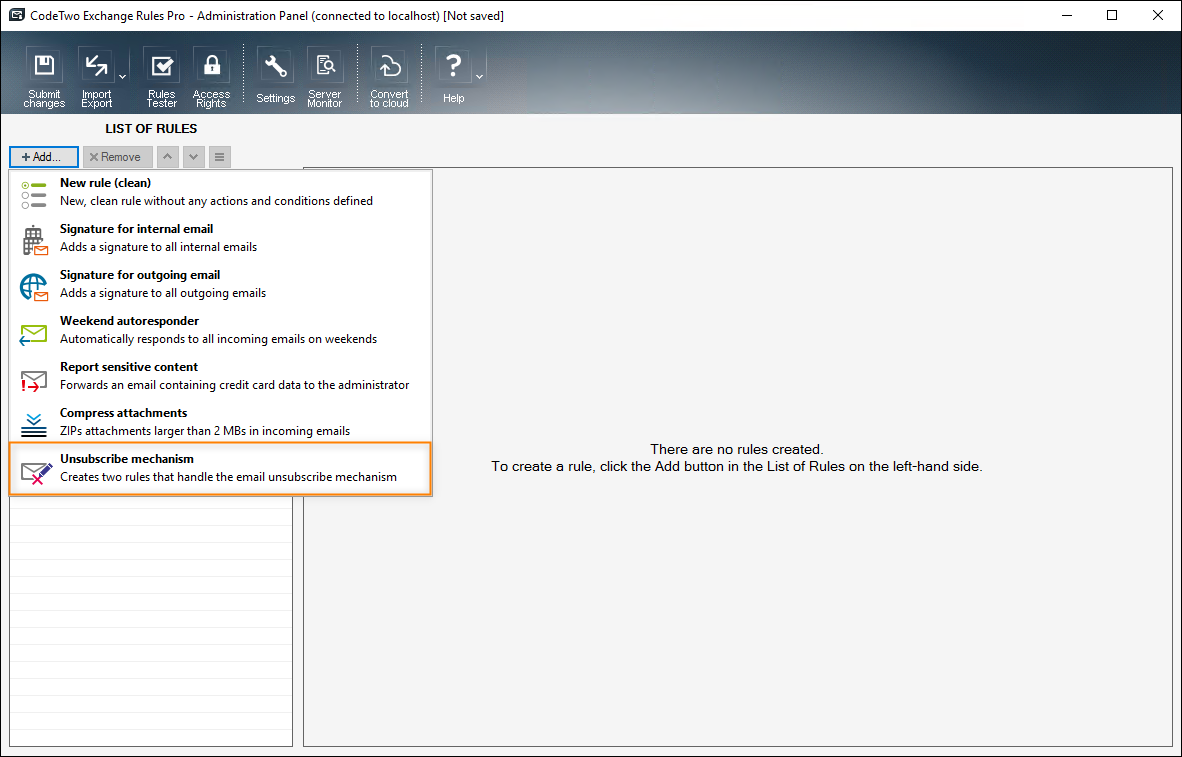Open the Server Monitor
Image resolution: width=1182 pixels, height=757 pixels.
(x=325, y=78)
